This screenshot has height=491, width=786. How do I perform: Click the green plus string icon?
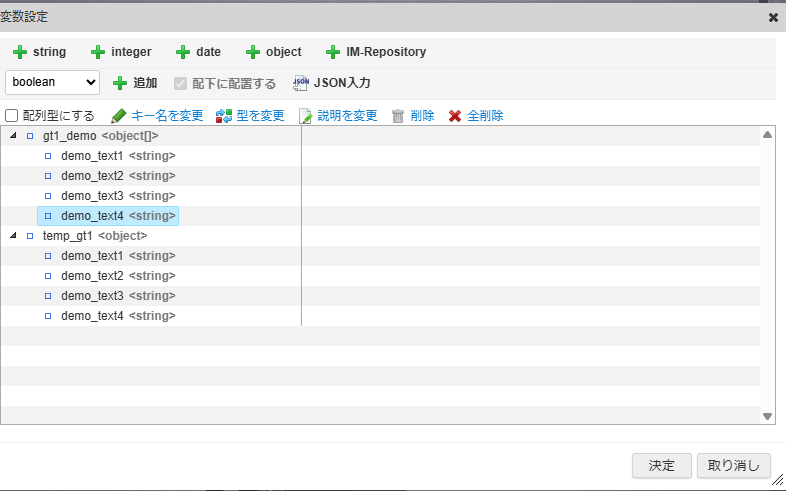[19, 52]
